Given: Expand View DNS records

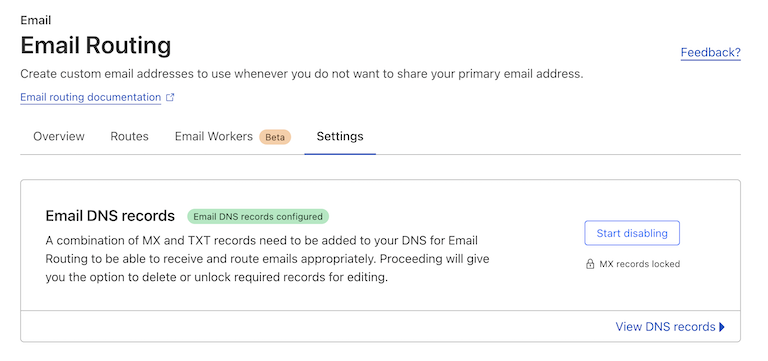Looking at the screenshot, I should pyautogui.click(x=670, y=327).
